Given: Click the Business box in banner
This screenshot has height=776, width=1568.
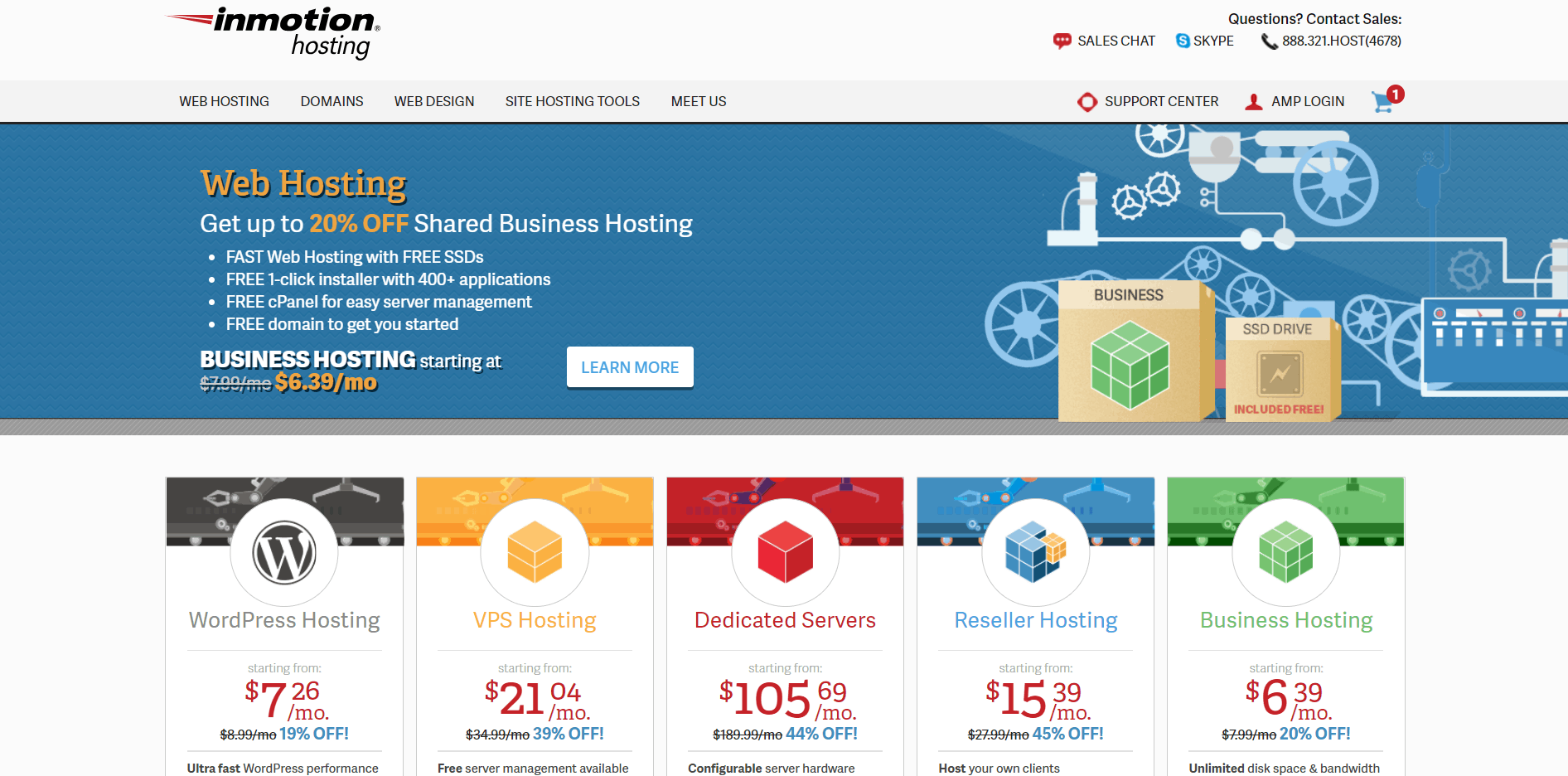Looking at the screenshot, I should pos(1135,351).
